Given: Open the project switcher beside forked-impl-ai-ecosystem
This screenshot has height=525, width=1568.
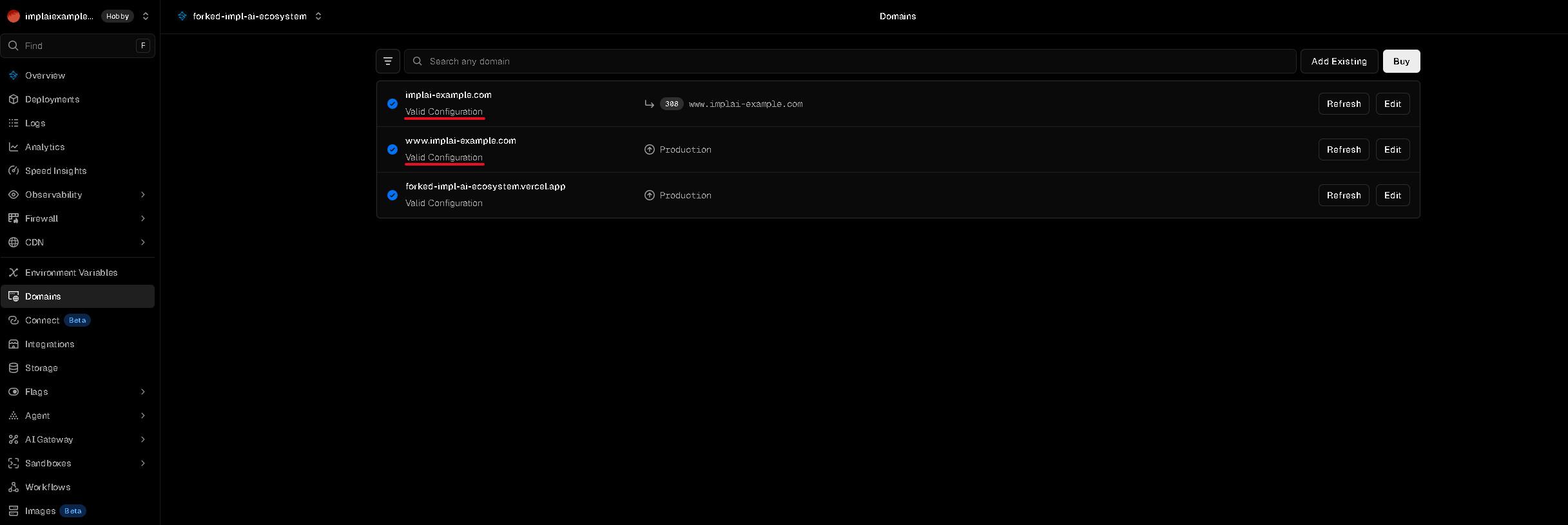Looking at the screenshot, I should click(318, 16).
